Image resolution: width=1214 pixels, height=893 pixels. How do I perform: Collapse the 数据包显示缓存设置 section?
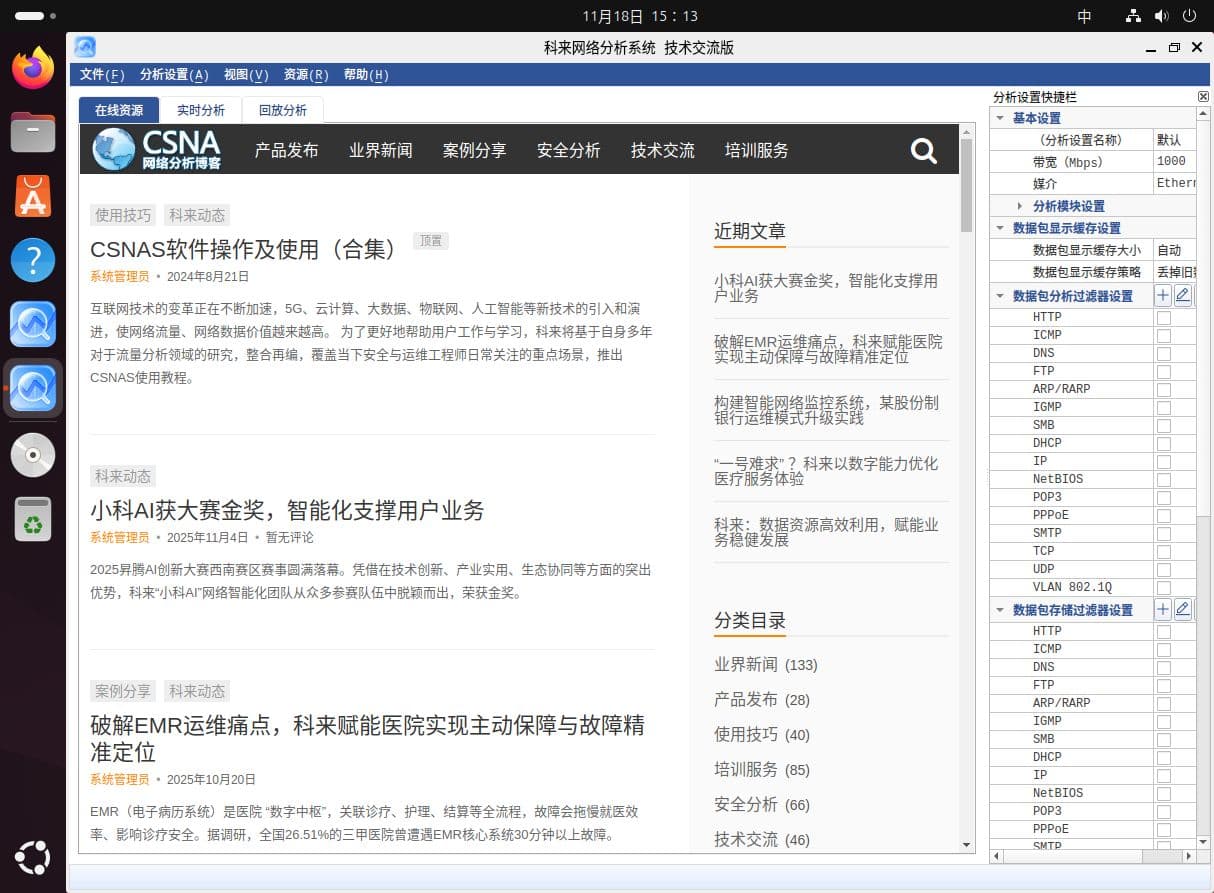click(999, 228)
